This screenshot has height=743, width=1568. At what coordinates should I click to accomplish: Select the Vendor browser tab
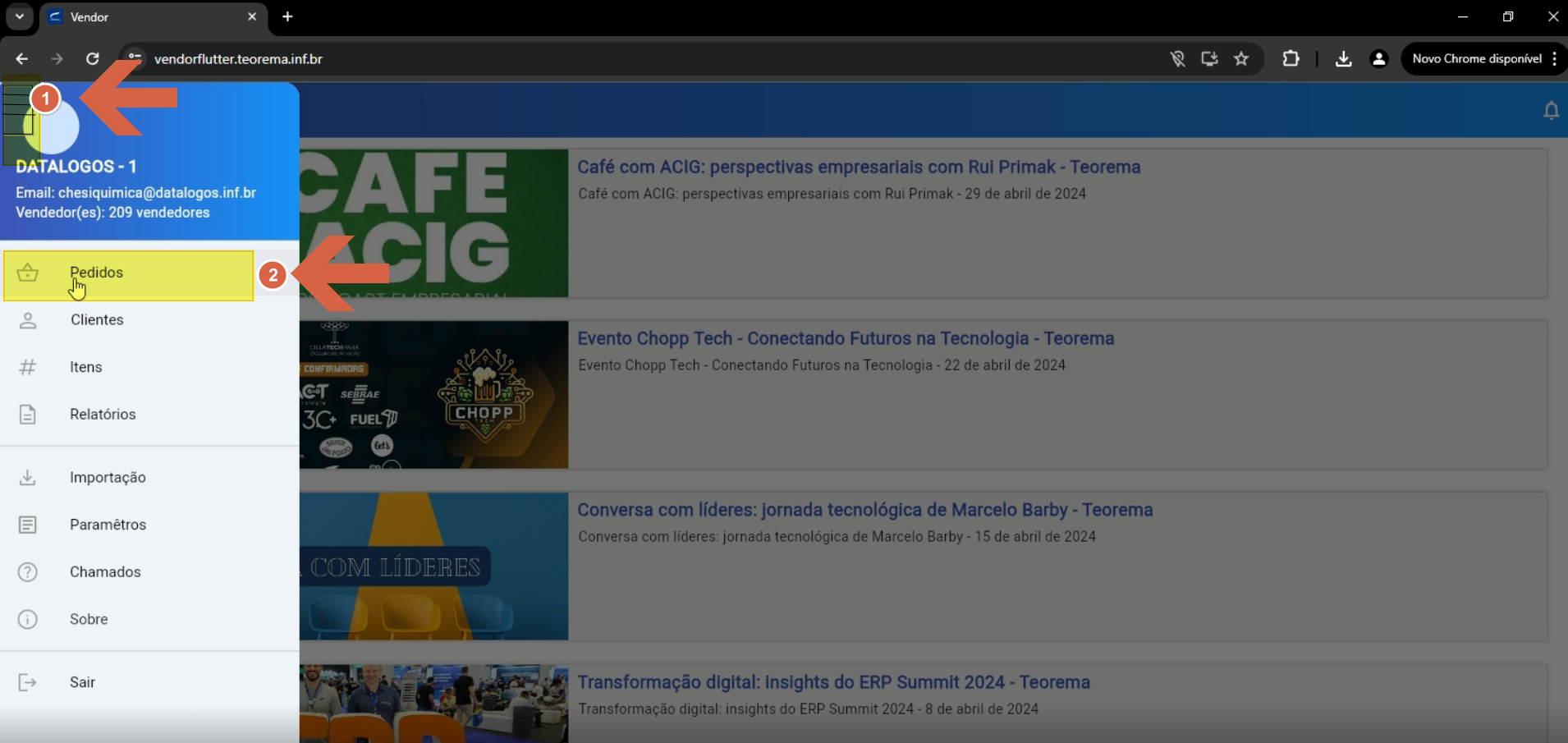point(154,17)
